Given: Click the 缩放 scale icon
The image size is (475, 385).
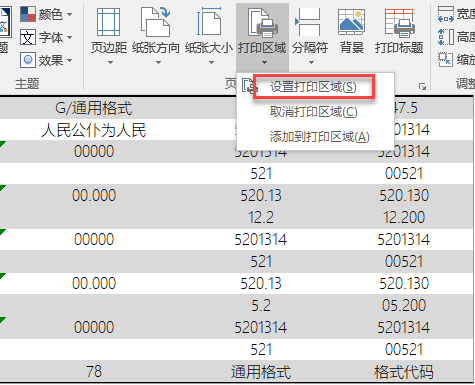Looking at the screenshot, I should pos(446,60).
